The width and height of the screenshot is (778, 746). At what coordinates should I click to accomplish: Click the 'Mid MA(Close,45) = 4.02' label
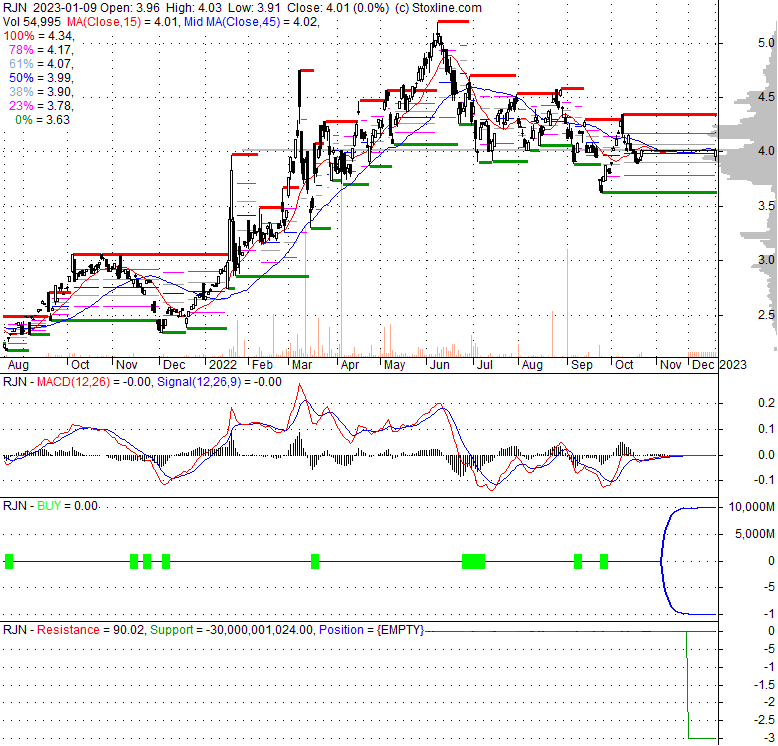[x=251, y=22]
